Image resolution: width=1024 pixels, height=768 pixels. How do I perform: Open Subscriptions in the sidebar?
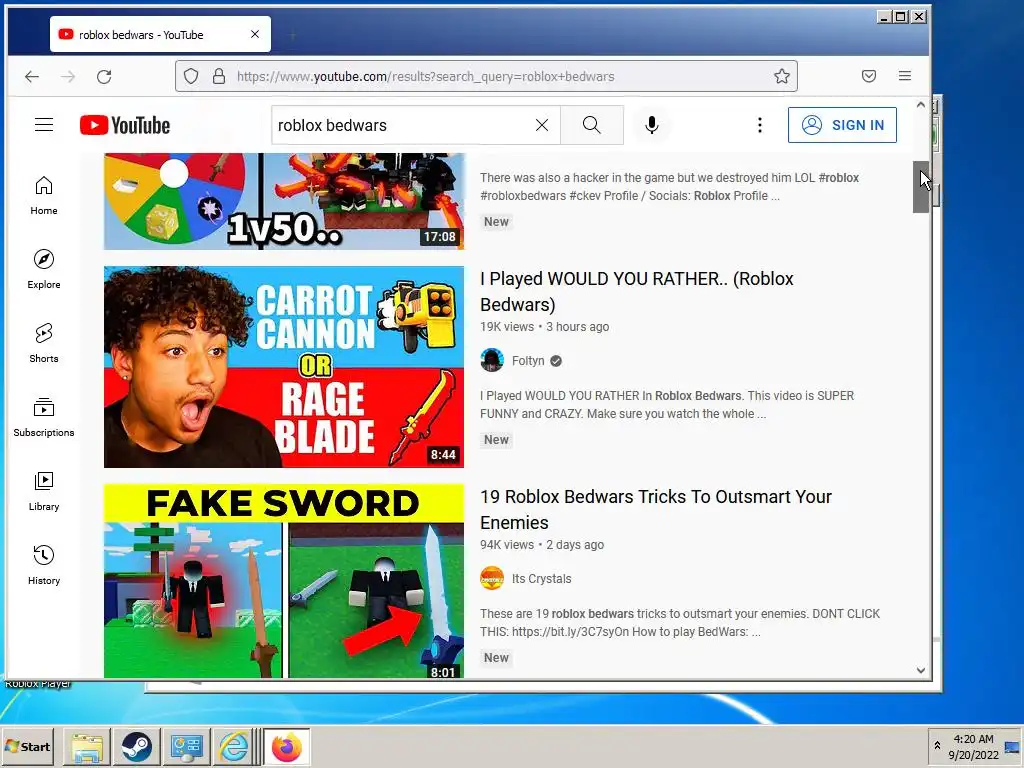[x=44, y=417]
